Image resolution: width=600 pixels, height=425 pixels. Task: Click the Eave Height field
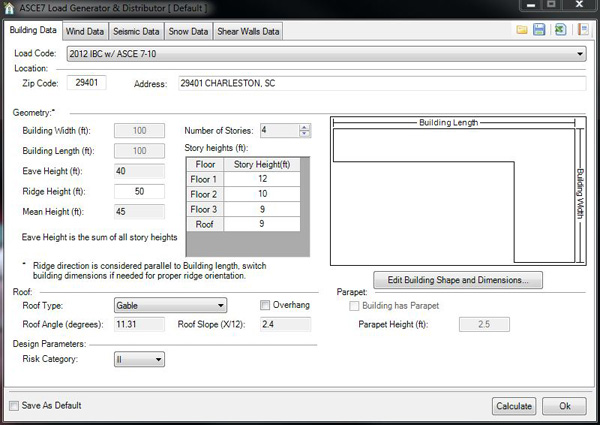pyautogui.click(x=139, y=171)
